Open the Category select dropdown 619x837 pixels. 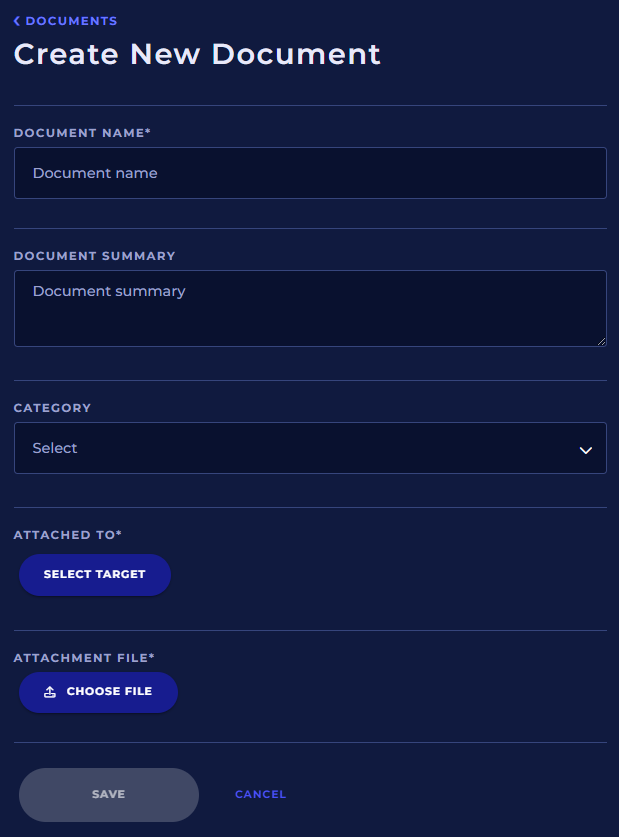[x=310, y=448]
